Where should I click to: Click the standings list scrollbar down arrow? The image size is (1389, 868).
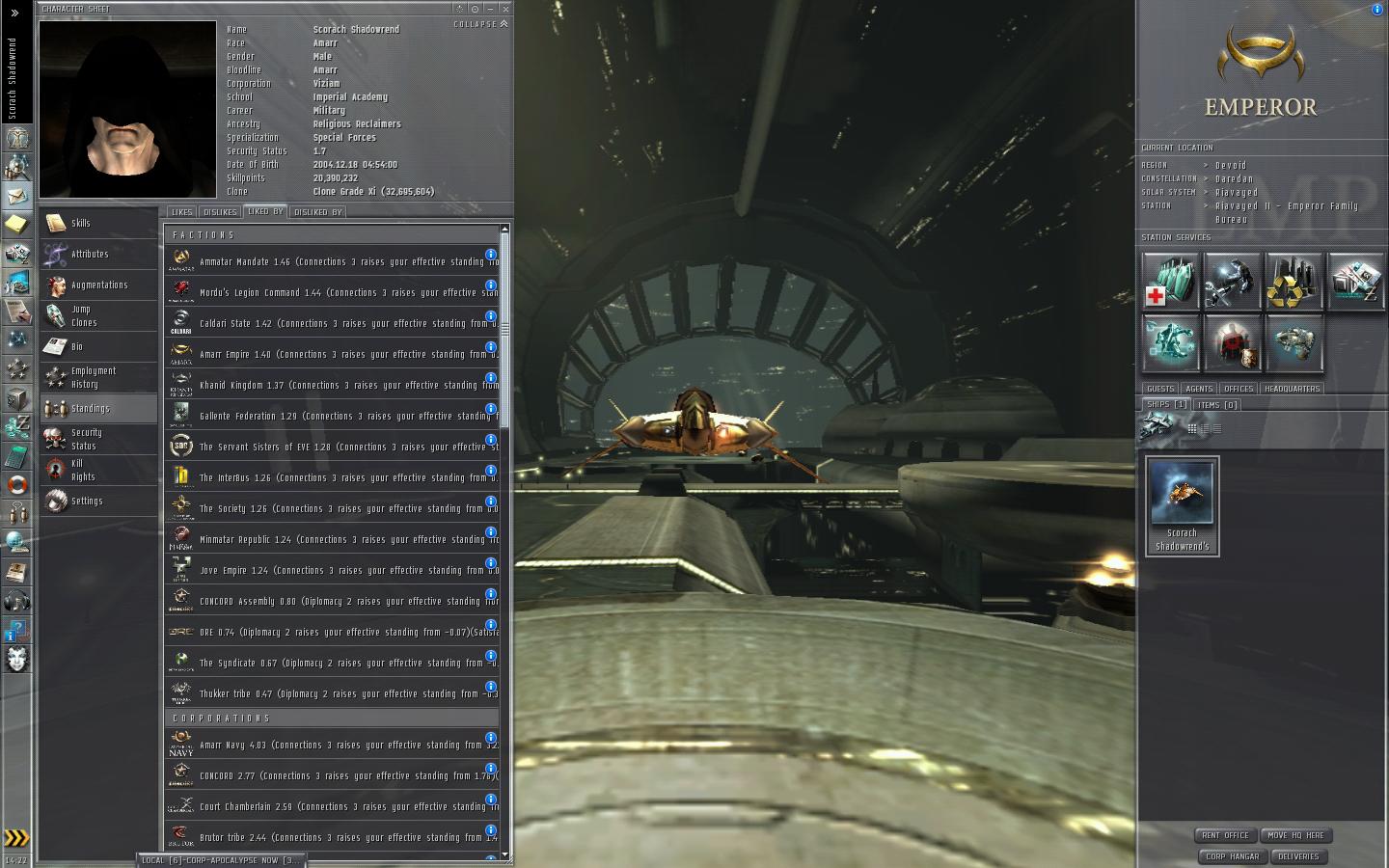click(504, 854)
